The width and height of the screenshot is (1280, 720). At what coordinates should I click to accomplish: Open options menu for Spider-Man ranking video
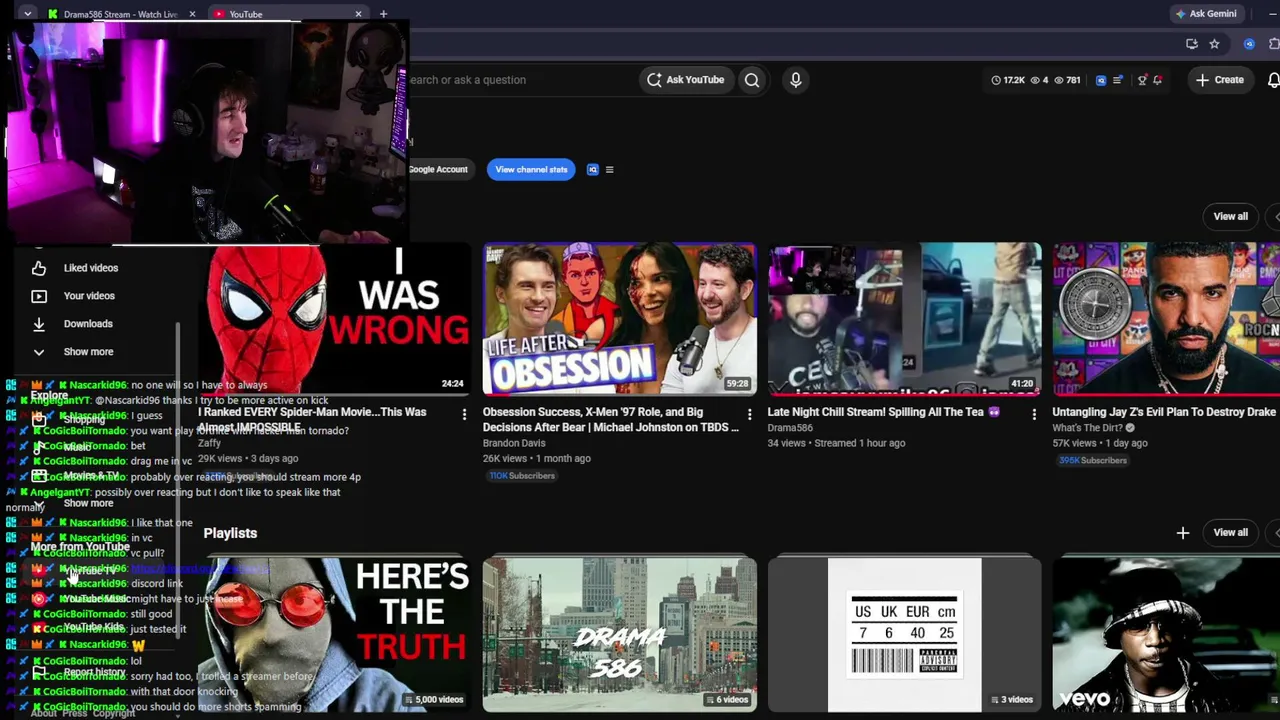(x=464, y=414)
